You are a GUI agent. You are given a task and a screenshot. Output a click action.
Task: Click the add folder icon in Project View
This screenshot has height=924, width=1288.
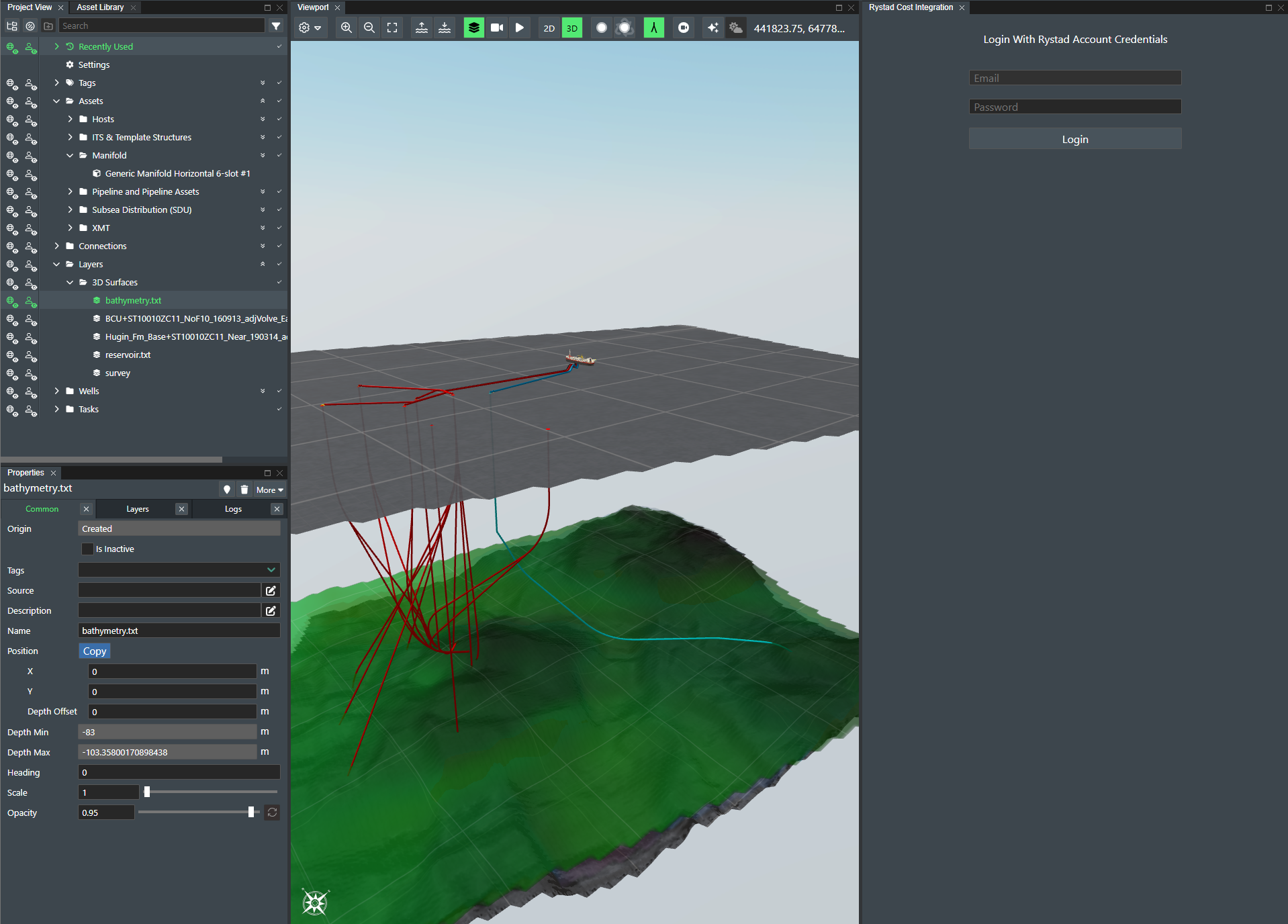coord(48,26)
